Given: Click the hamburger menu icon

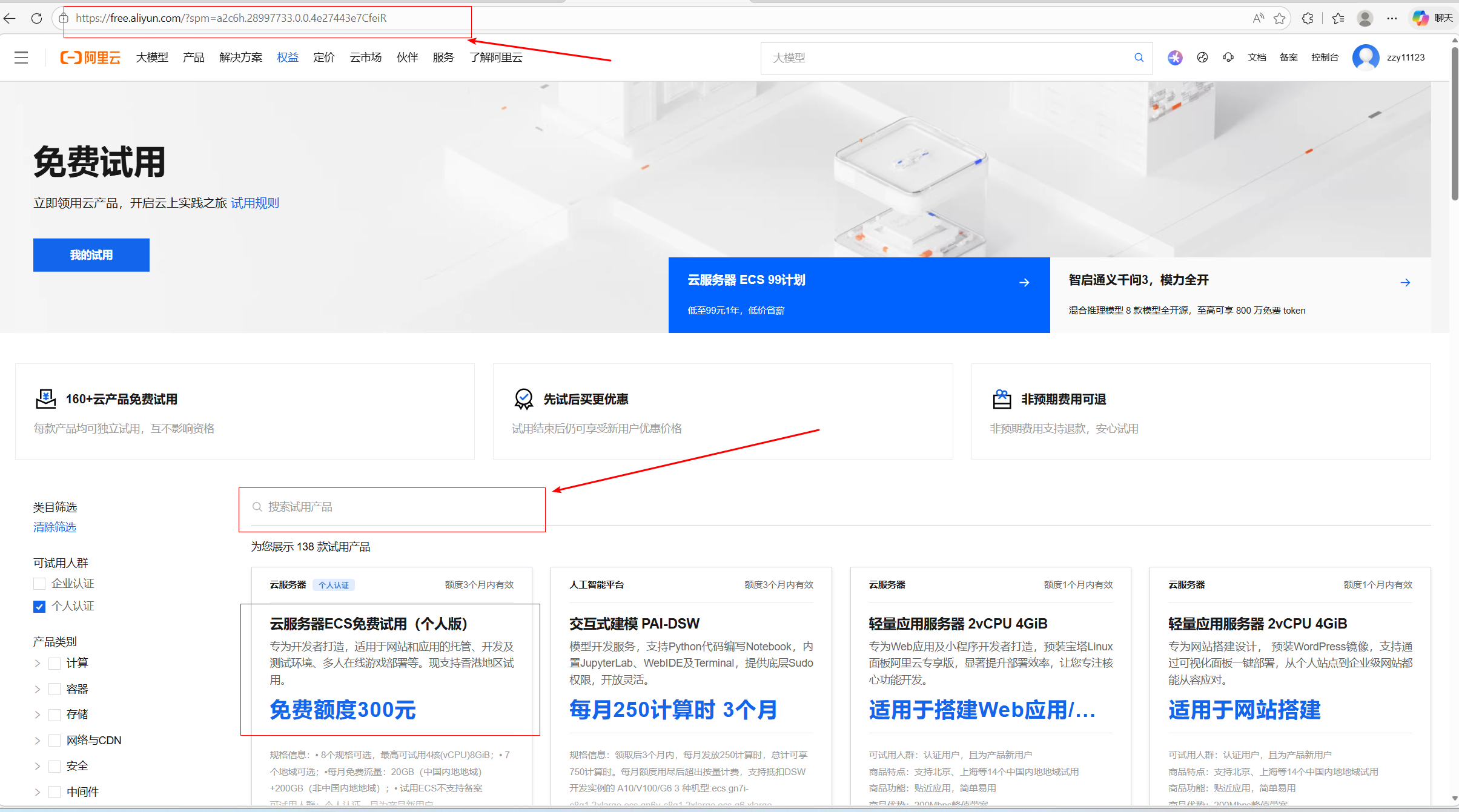Looking at the screenshot, I should (x=21, y=58).
